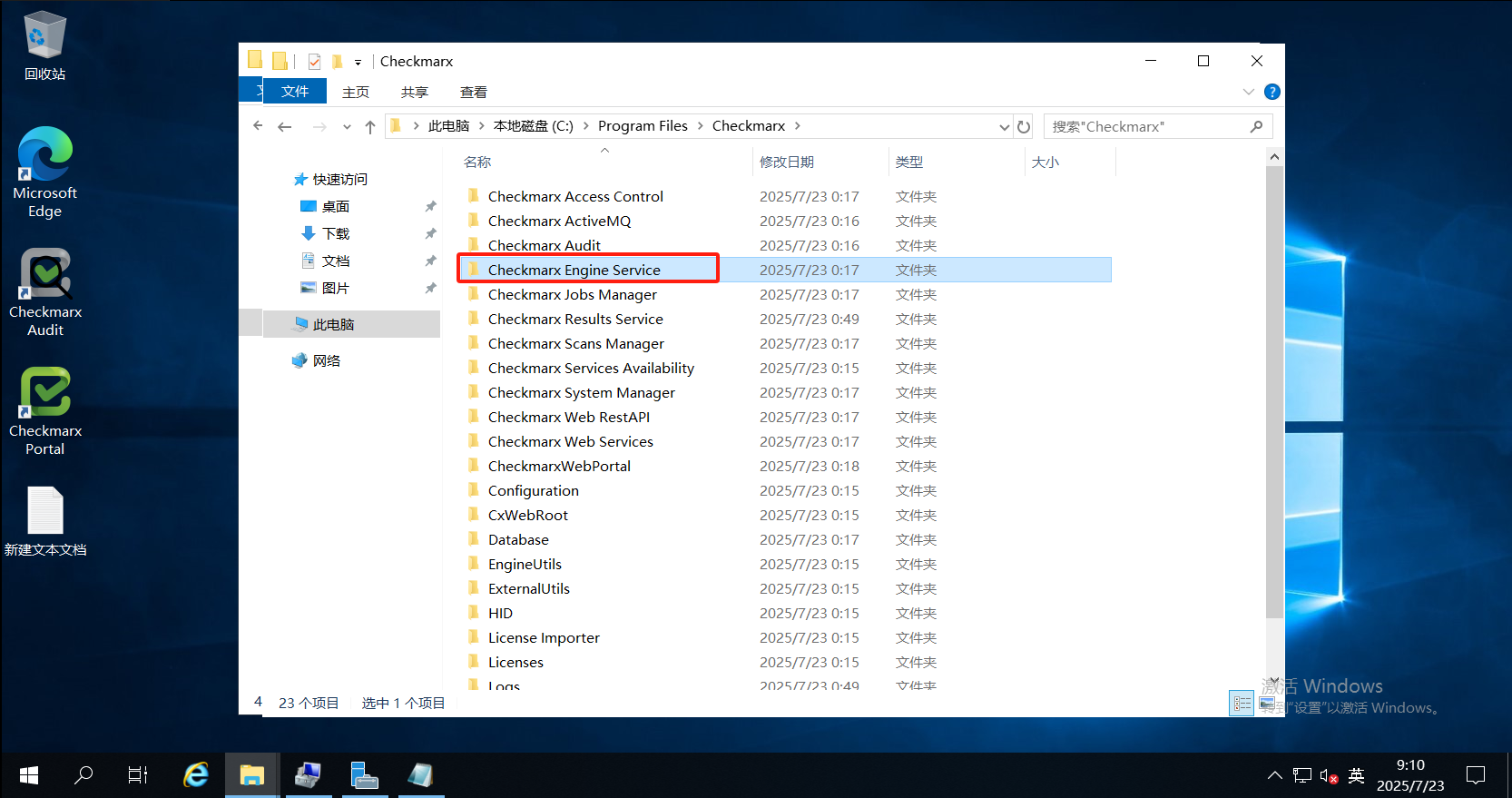This screenshot has height=798, width=1512.
Task: Click the File Explorer taskbar icon
Action: pyautogui.click(x=251, y=775)
